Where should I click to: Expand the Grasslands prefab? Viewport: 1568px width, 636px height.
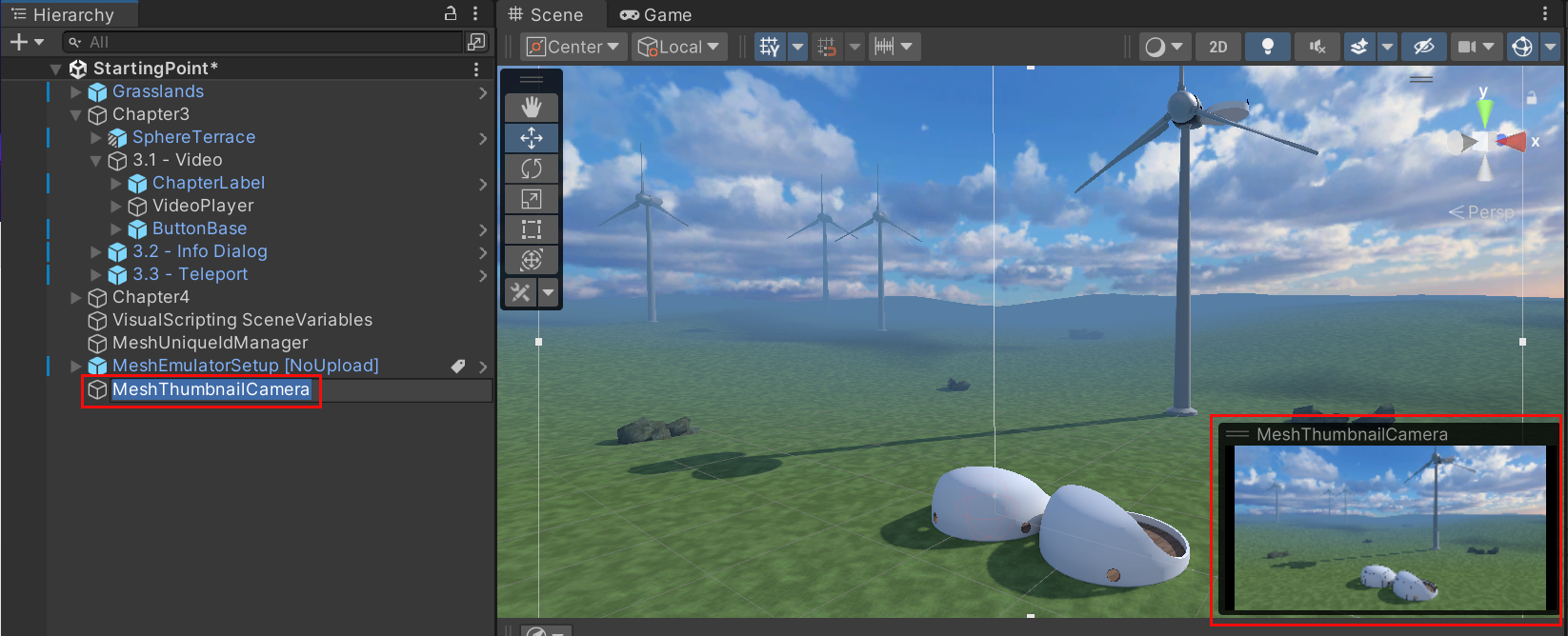(76, 91)
